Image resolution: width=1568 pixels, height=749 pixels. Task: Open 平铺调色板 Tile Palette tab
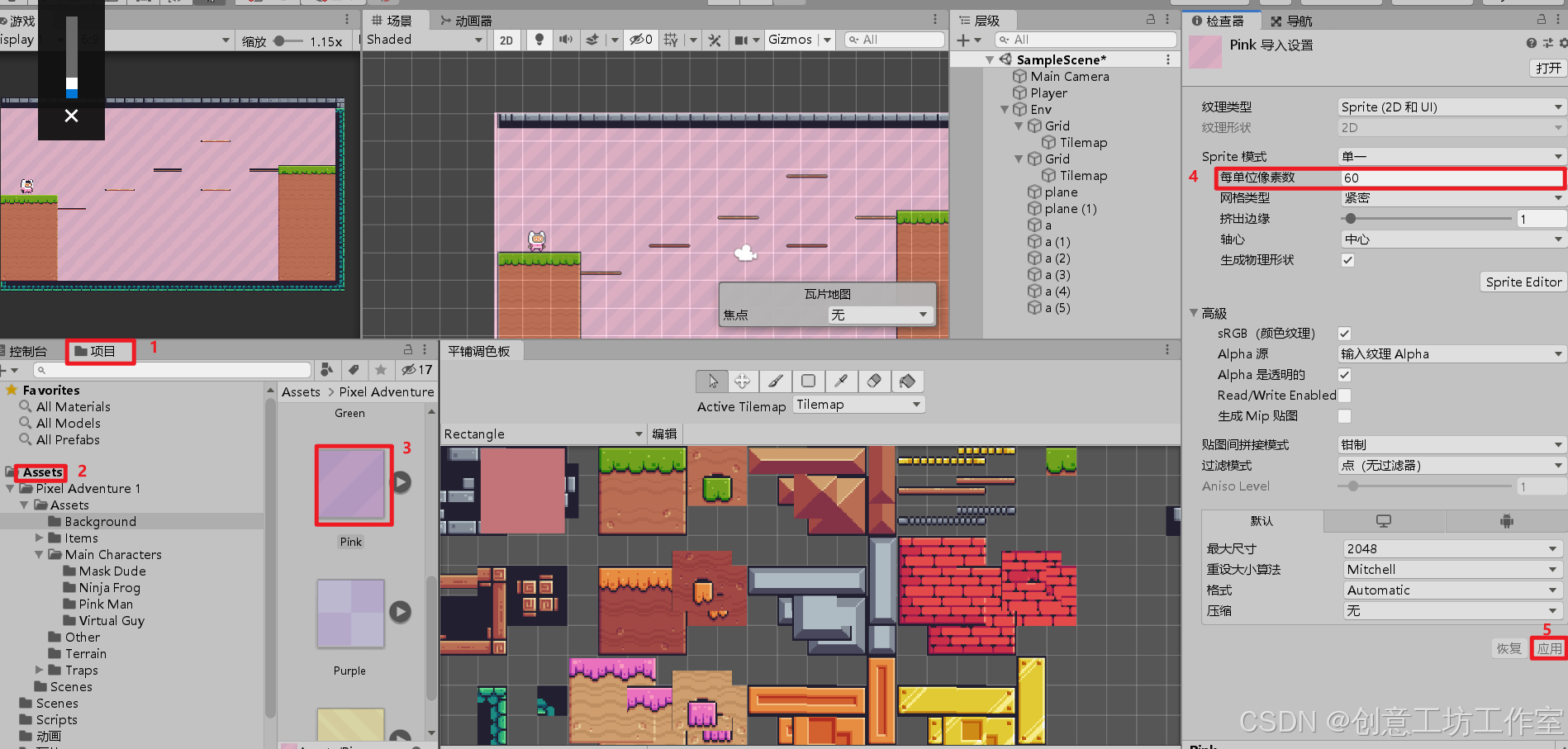[x=479, y=351]
